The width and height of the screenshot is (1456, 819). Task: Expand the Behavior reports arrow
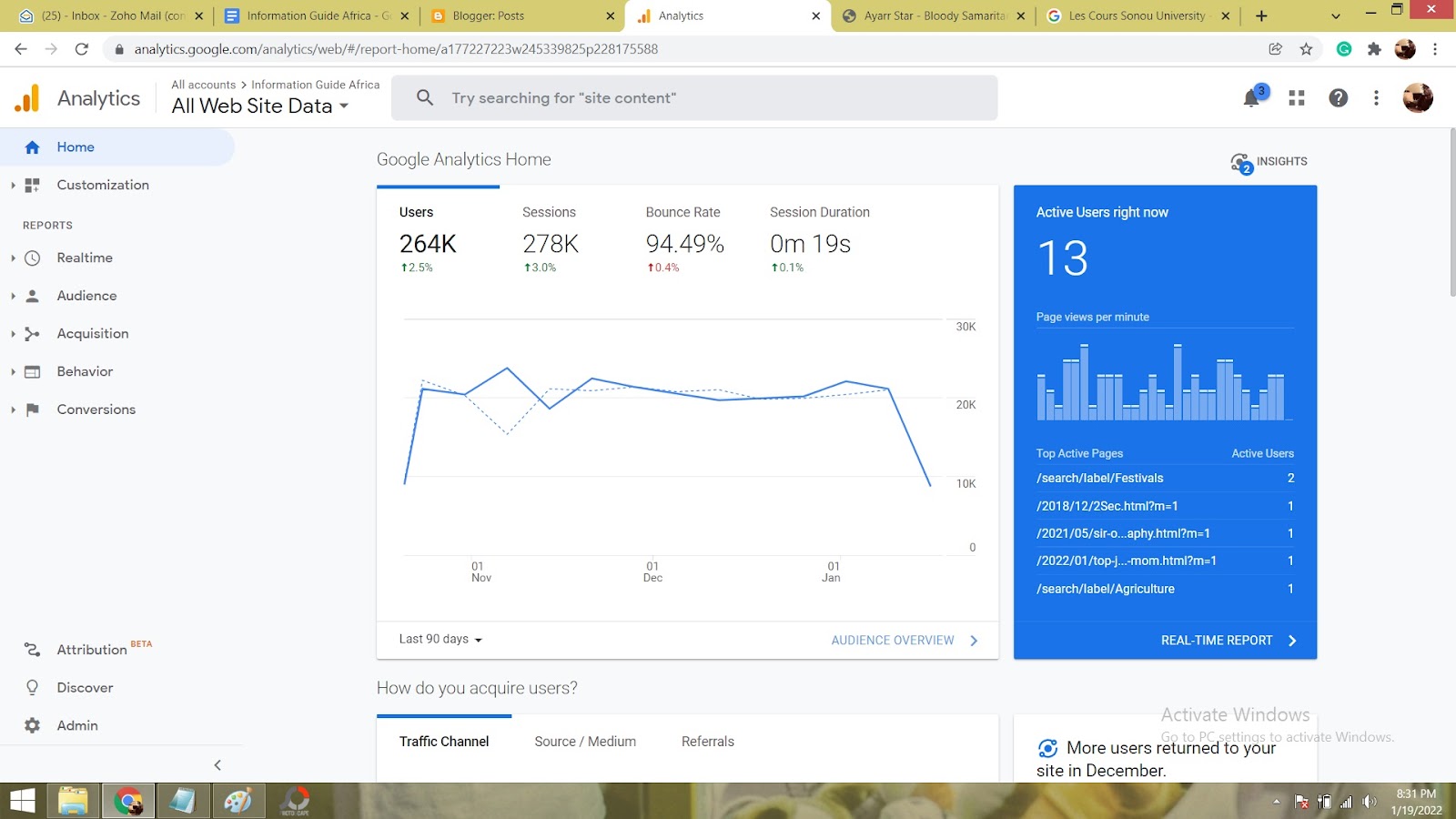pos(13,372)
